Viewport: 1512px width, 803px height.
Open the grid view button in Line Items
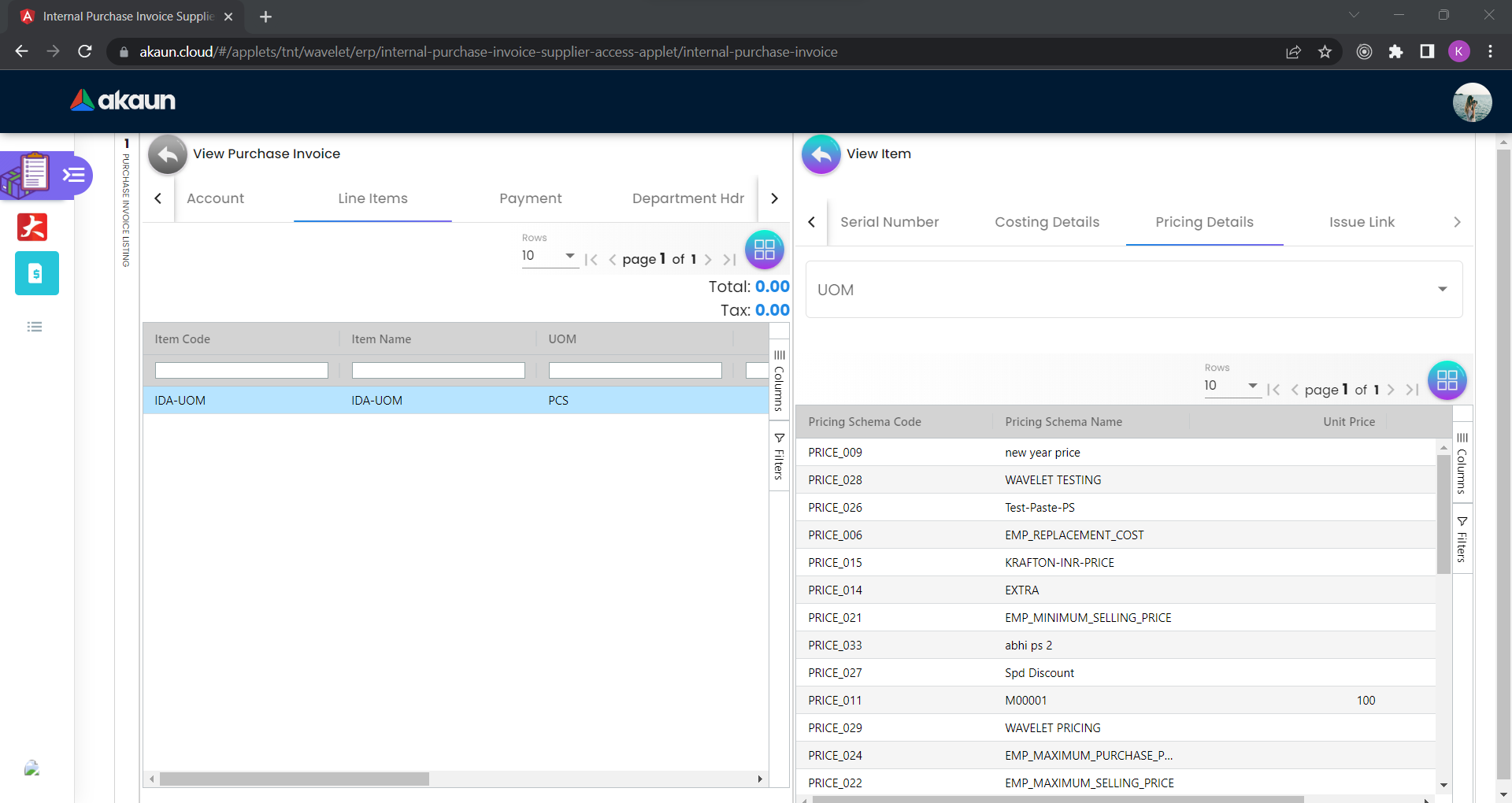pyautogui.click(x=764, y=250)
